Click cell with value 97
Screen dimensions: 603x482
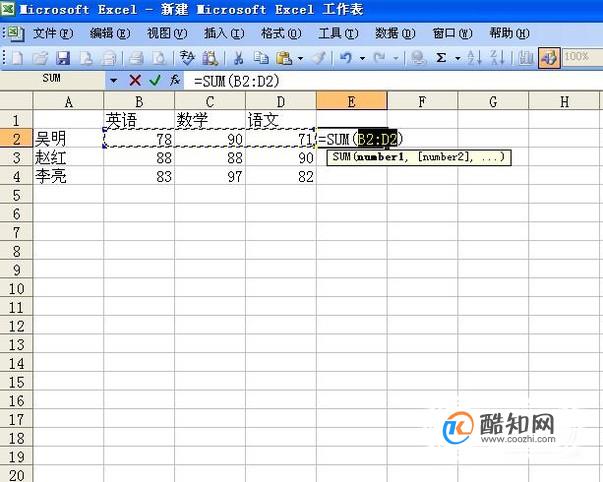(x=210, y=176)
